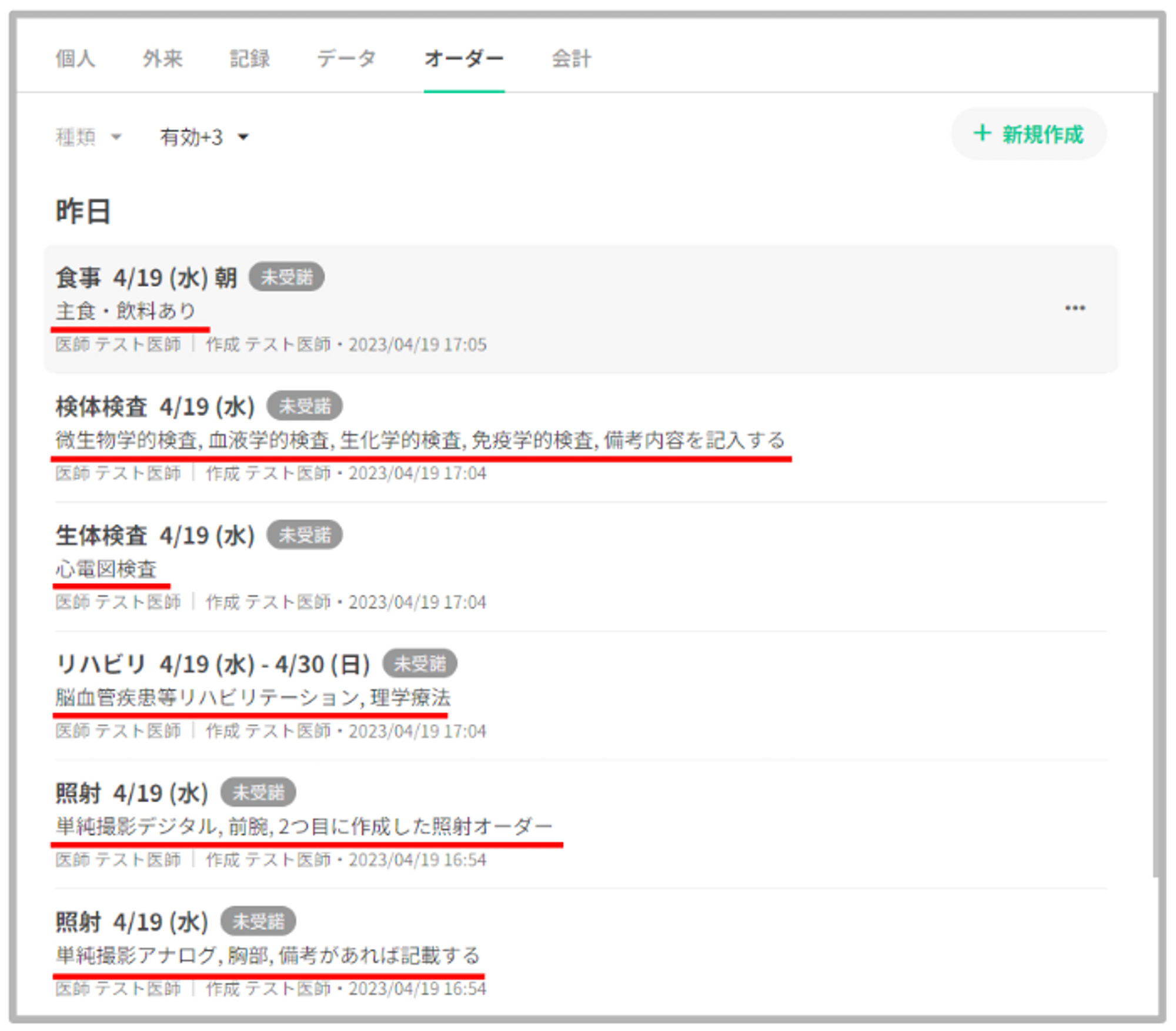
Task: Open the 会計 tab
Action: tap(571, 59)
